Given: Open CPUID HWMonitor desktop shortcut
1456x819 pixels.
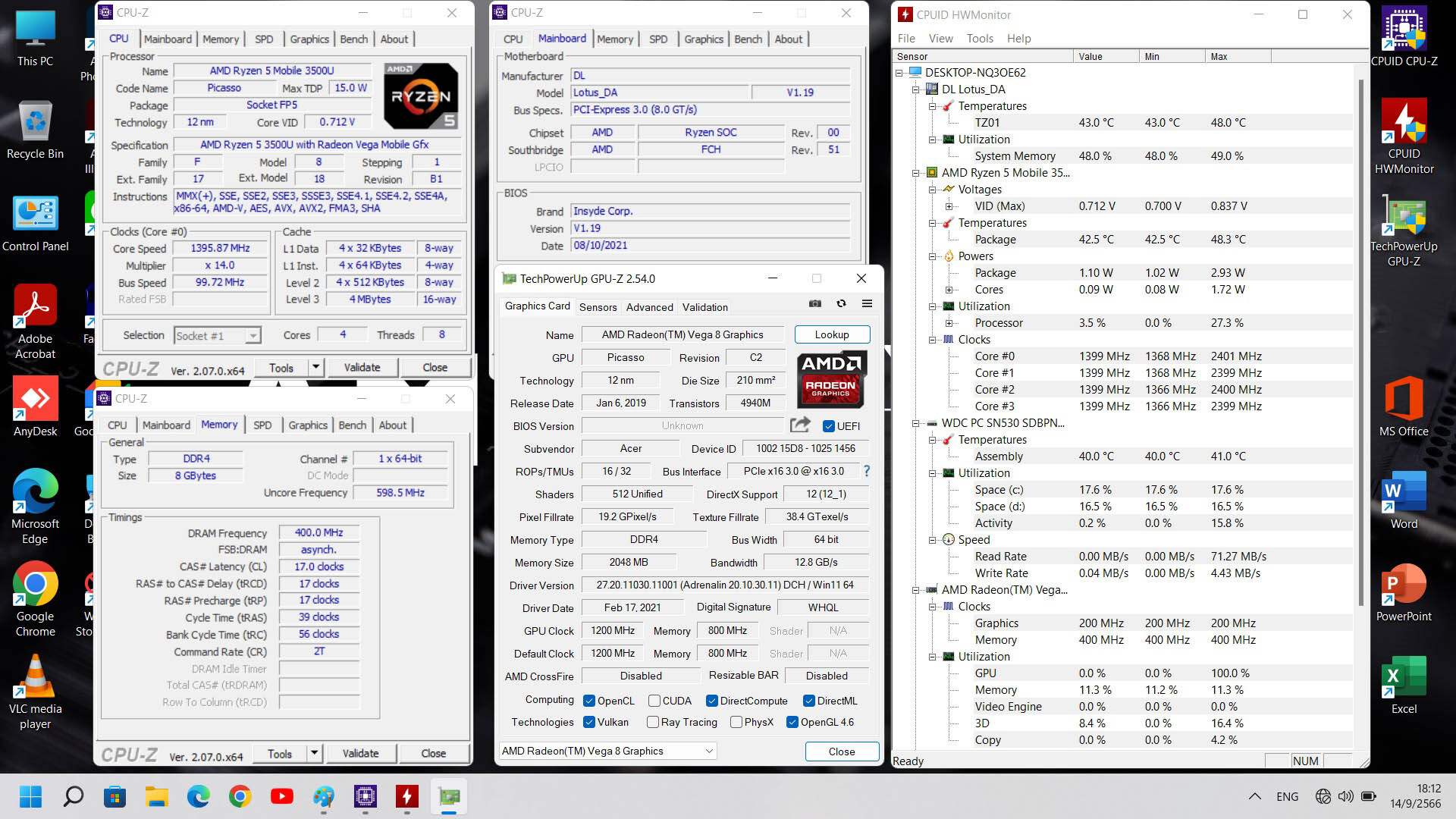Looking at the screenshot, I should [x=1404, y=136].
